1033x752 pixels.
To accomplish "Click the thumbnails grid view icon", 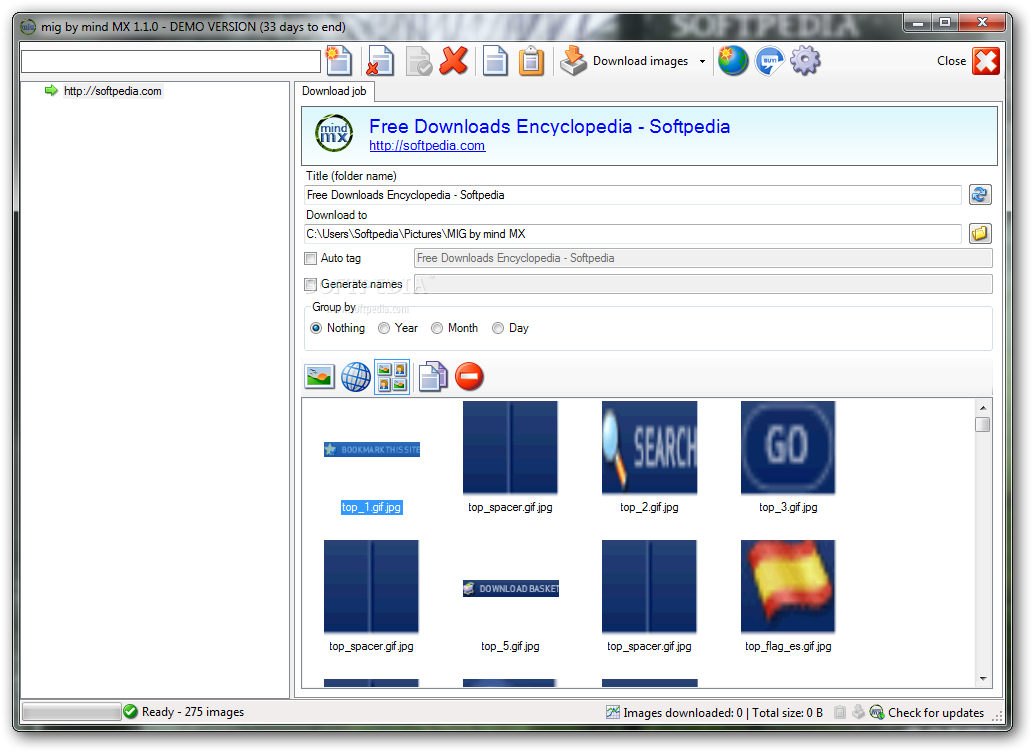I will [392, 377].
